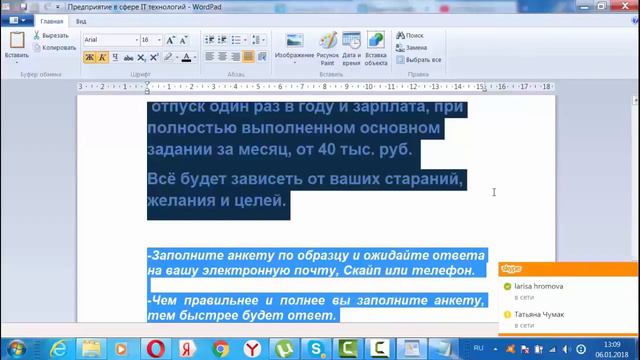Image resolution: width=640 pixels, height=360 pixels.
Task: Shrink font size with smaller A icon
Action: [x=183, y=40]
